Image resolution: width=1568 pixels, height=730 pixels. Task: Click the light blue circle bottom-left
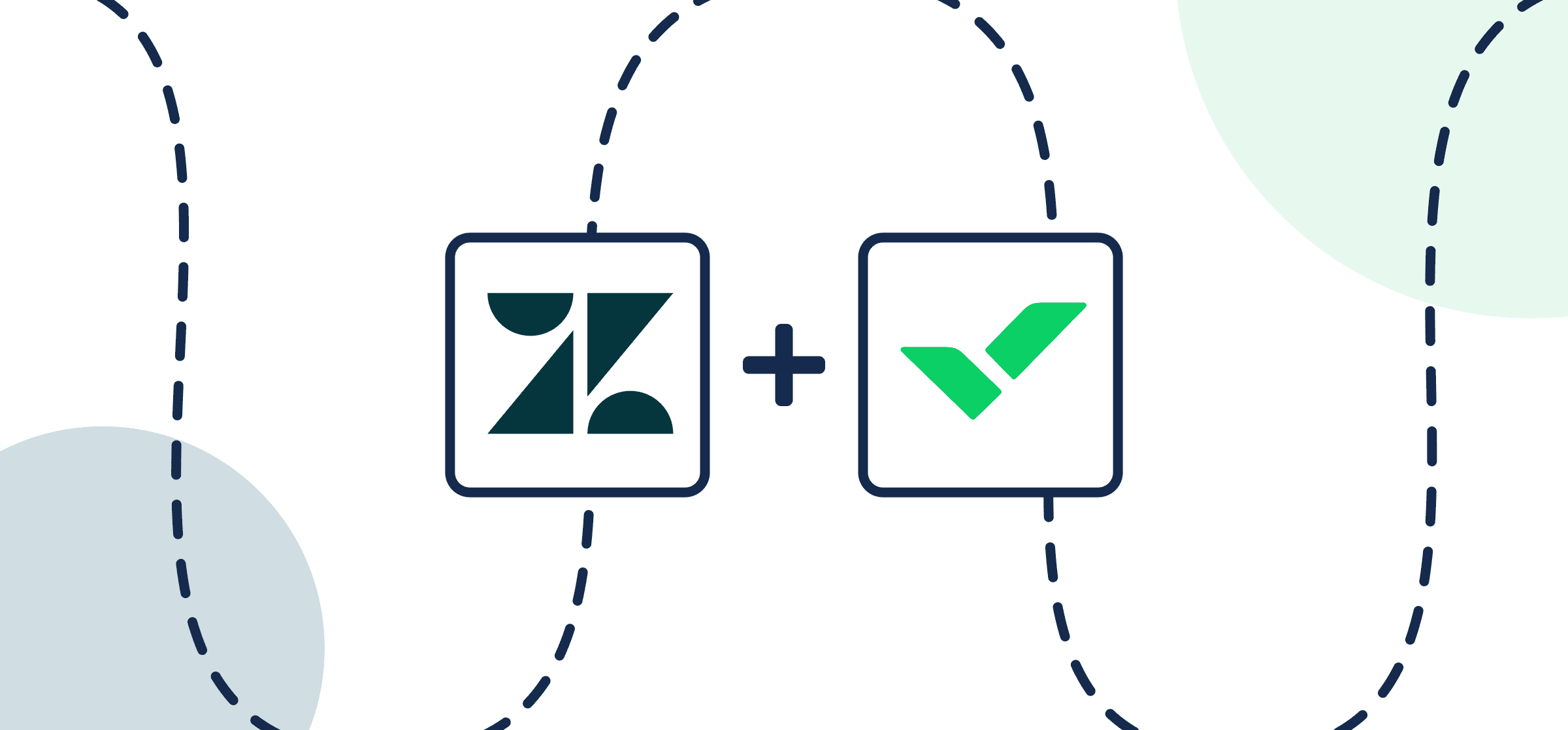pos(100,620)
